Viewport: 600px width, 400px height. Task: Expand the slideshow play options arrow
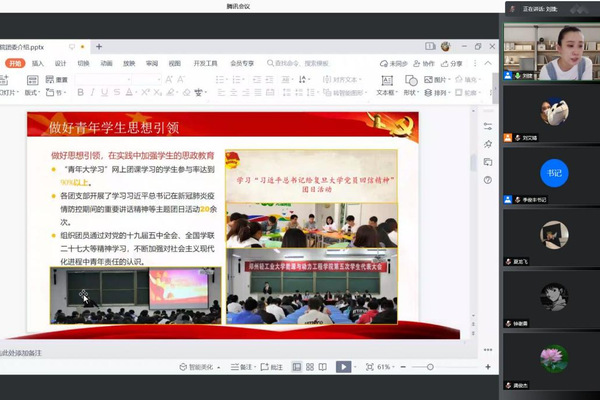pyautogui.click(x=357, y=367)
